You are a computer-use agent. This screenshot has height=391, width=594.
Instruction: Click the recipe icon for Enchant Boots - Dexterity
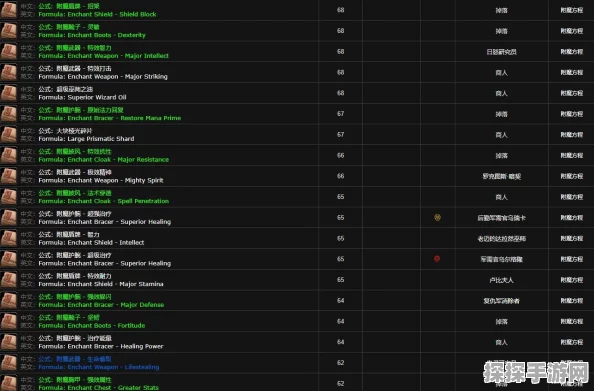pyautogui.click(x=9, y=31)
